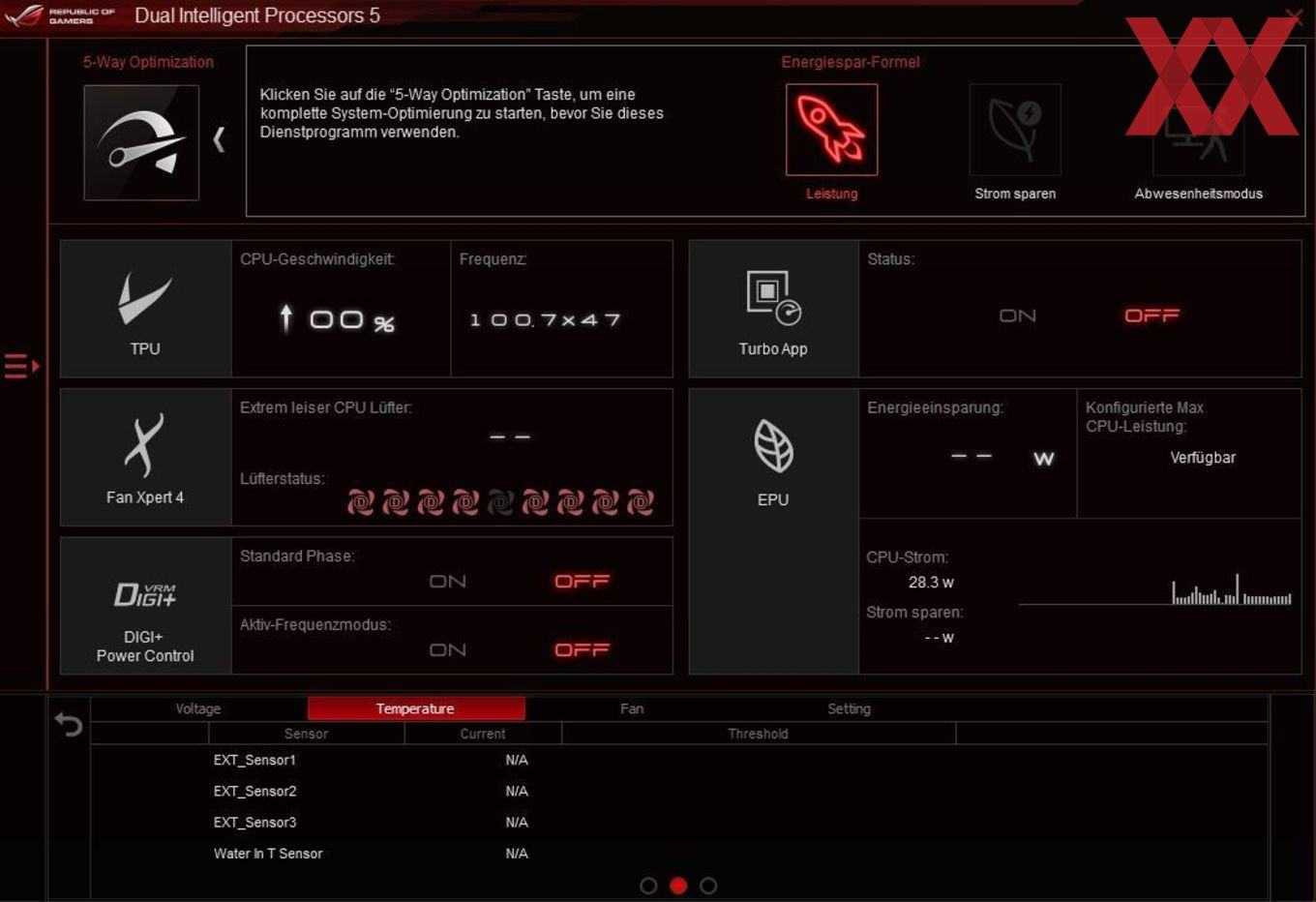Select the EXT_Sensor3 row
Viewport: 1316px width, 902px height.
coord(678,822)
